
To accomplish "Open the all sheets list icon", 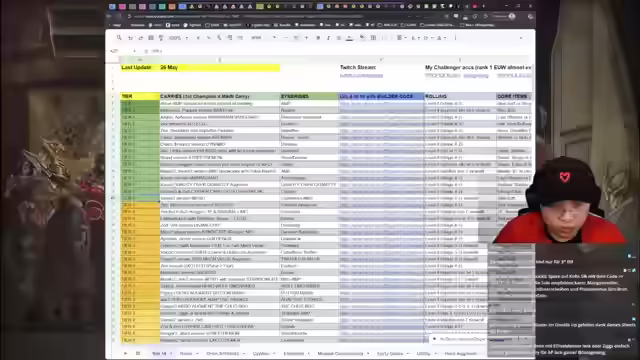I will pos(138,353).
